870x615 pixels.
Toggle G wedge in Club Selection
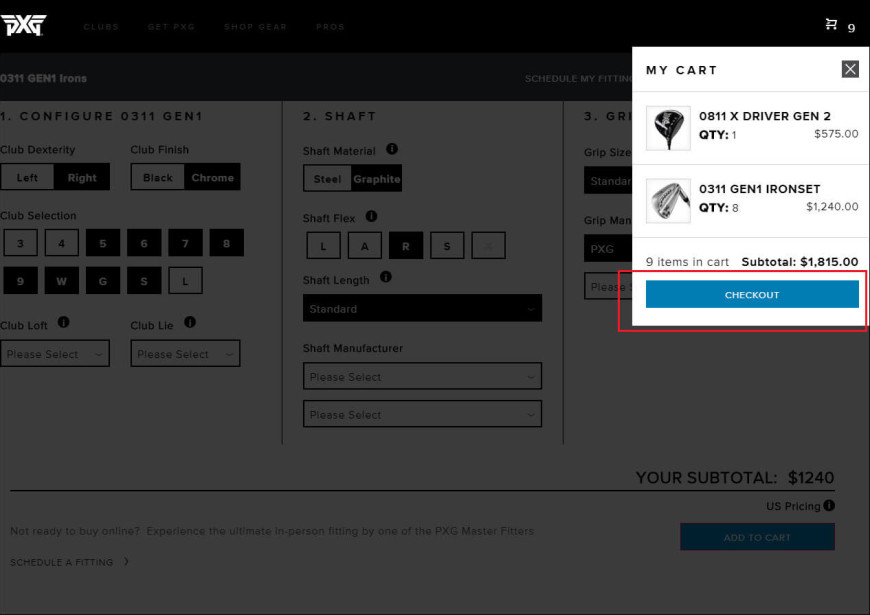(103, 281)
